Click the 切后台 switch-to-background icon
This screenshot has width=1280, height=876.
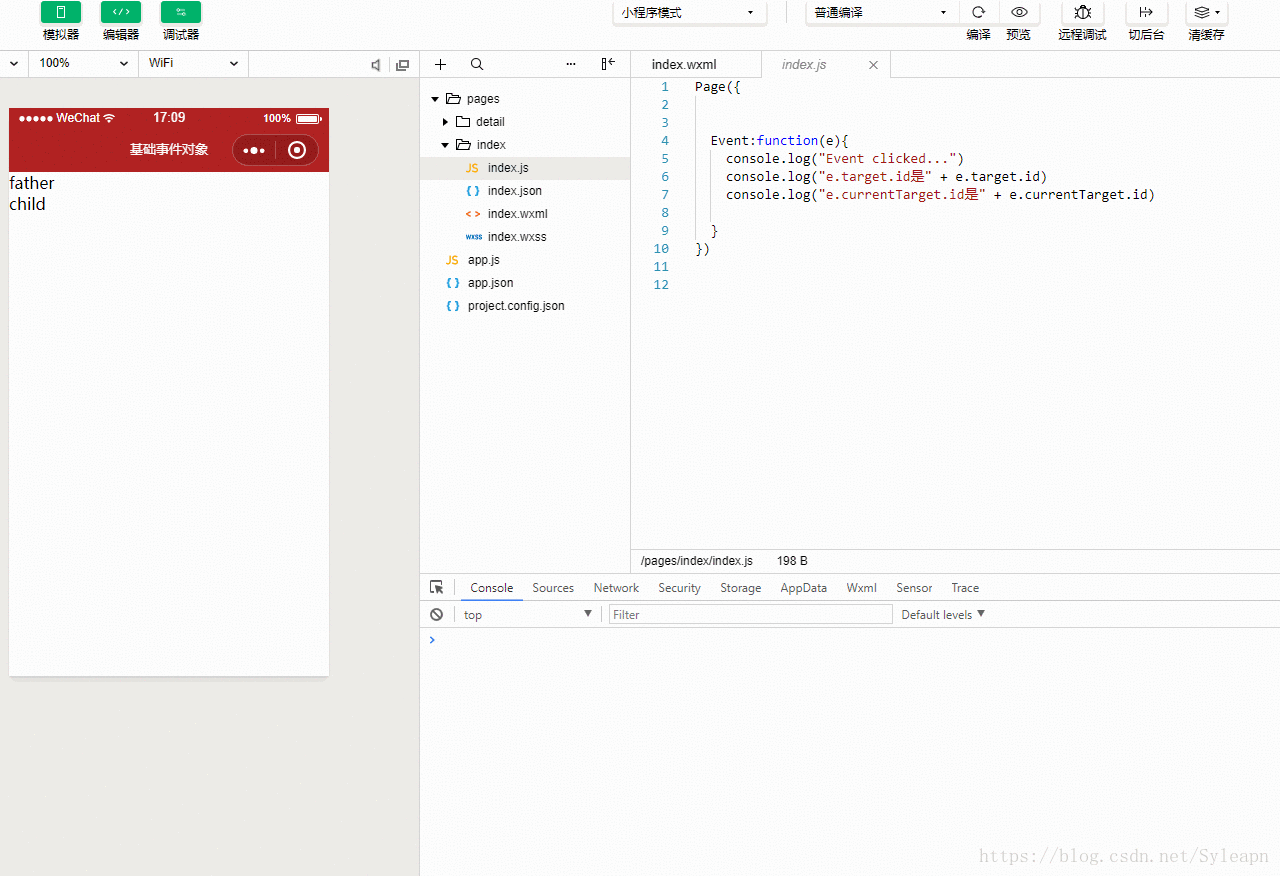[1146, 12]
